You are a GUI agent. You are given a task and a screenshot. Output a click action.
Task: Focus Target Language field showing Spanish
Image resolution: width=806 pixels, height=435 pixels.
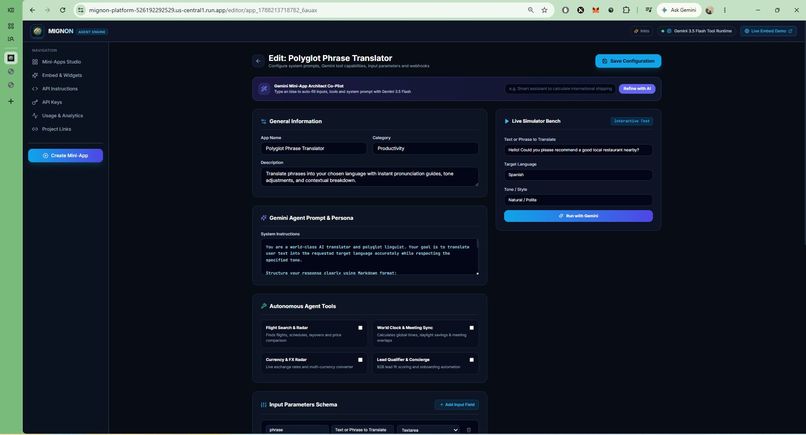(578, 175)
